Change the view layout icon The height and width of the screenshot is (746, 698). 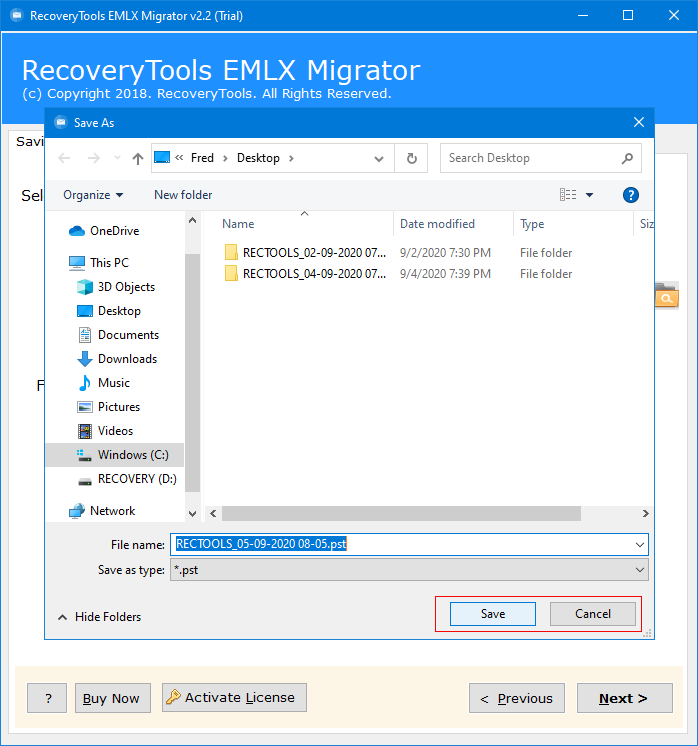(x=568, y=195)
